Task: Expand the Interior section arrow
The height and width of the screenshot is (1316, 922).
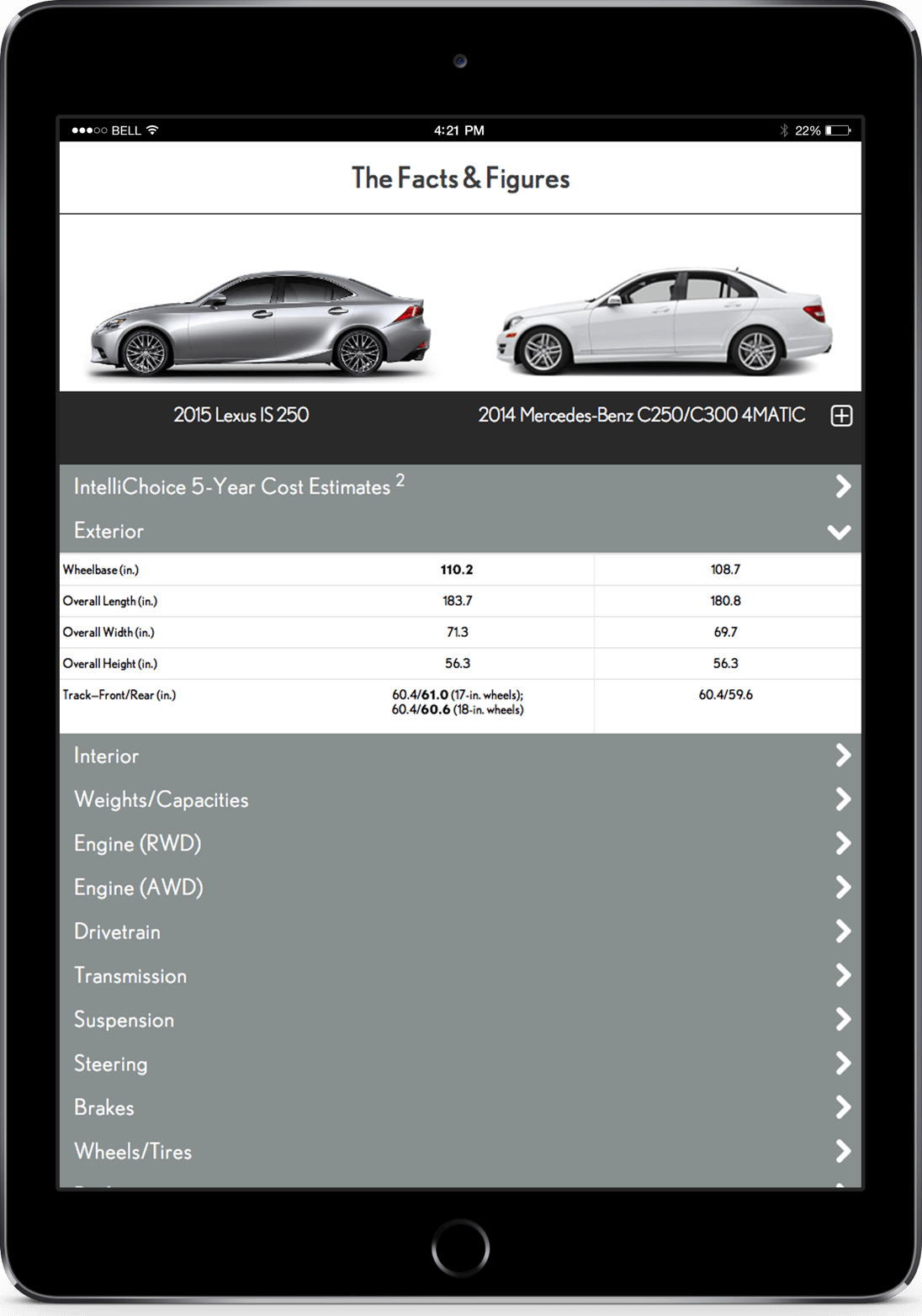Action: [842, 756]
